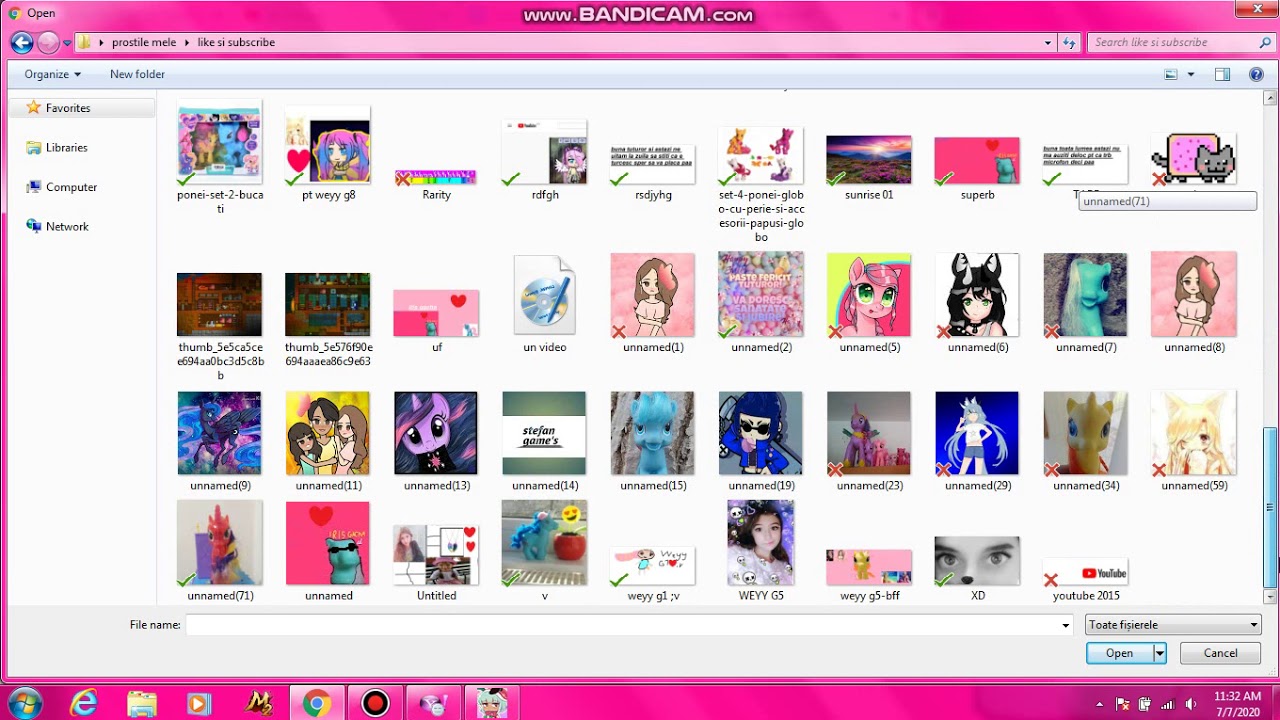Click the network signal tray icon
This screenshot has width=1280, height=720.
1167,704
